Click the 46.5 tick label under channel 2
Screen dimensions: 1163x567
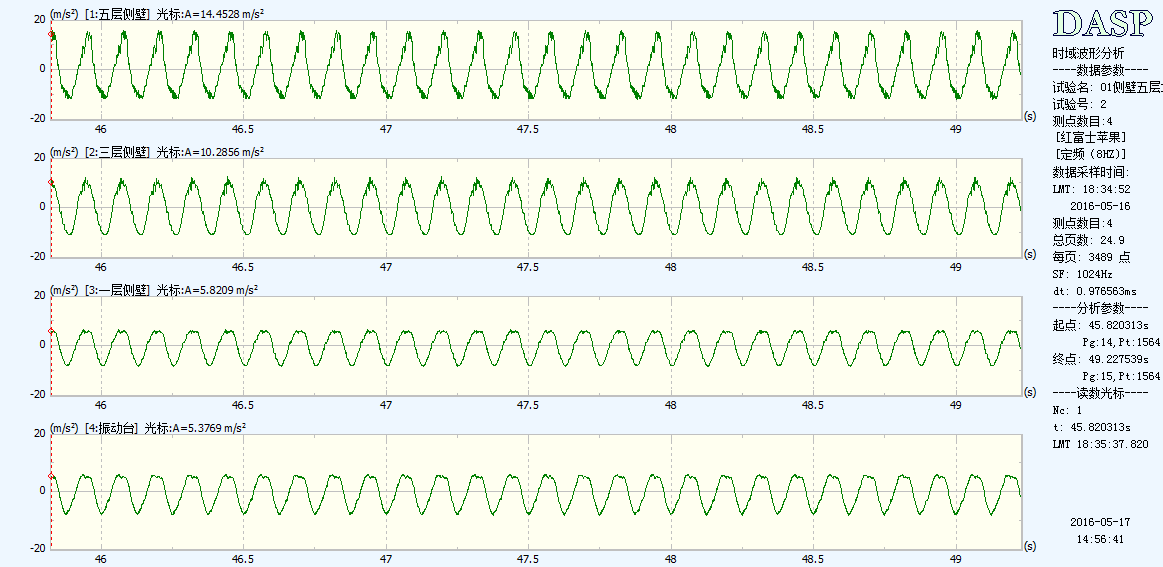(243, 267)
